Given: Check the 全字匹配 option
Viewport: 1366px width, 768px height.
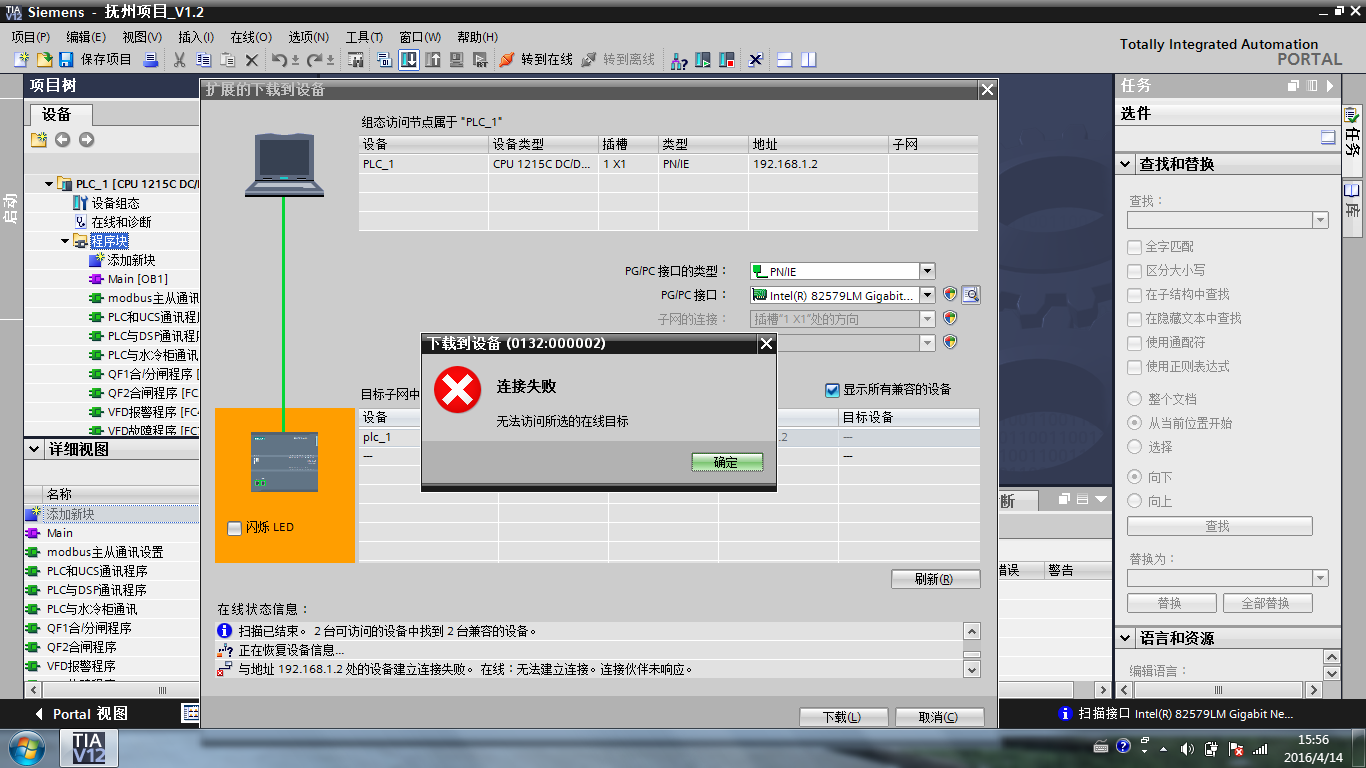Looking at the screenshot, I should click(x=1134, y=247).
